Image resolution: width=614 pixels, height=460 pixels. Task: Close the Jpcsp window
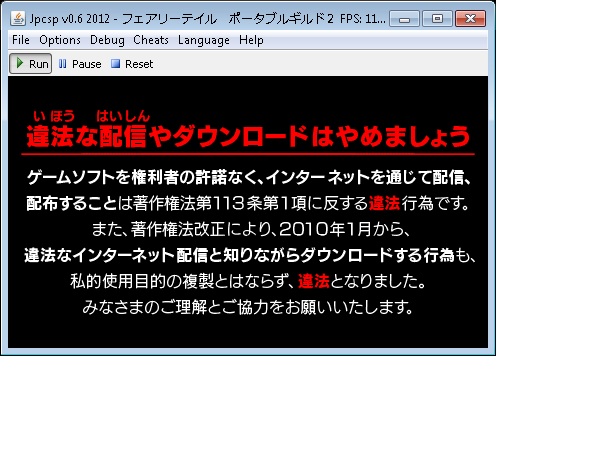pyautogui.click(x=470, y=19)
